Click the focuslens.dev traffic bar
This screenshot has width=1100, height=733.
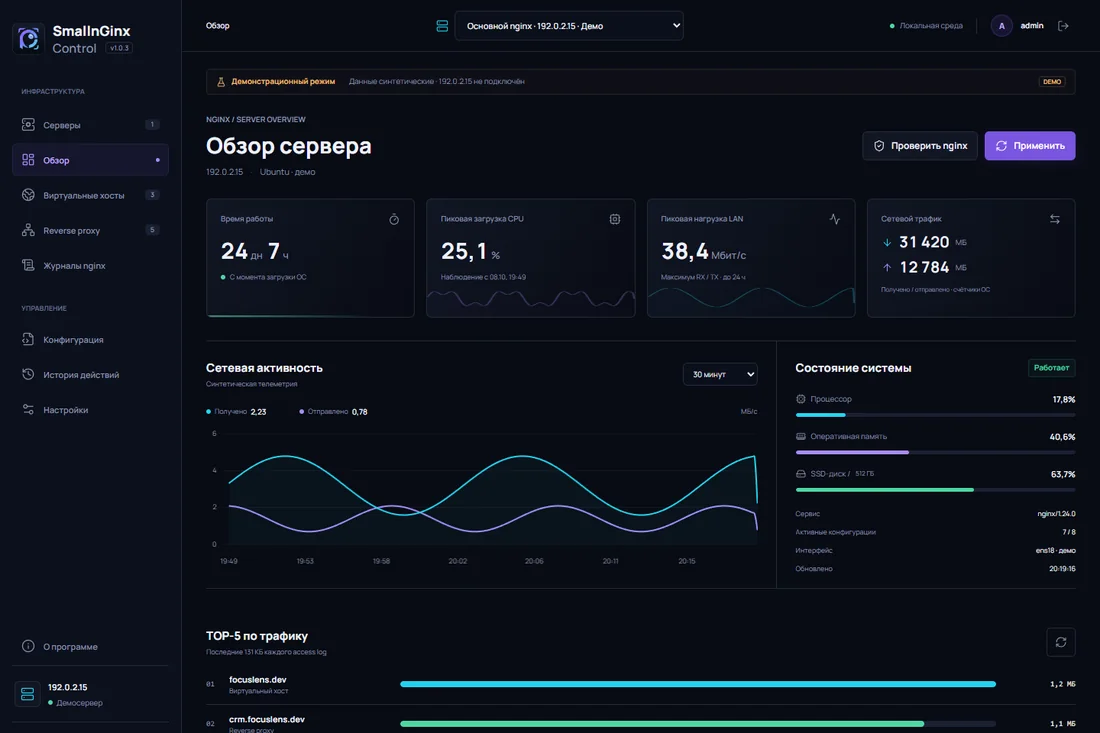[x=698, y=684]
